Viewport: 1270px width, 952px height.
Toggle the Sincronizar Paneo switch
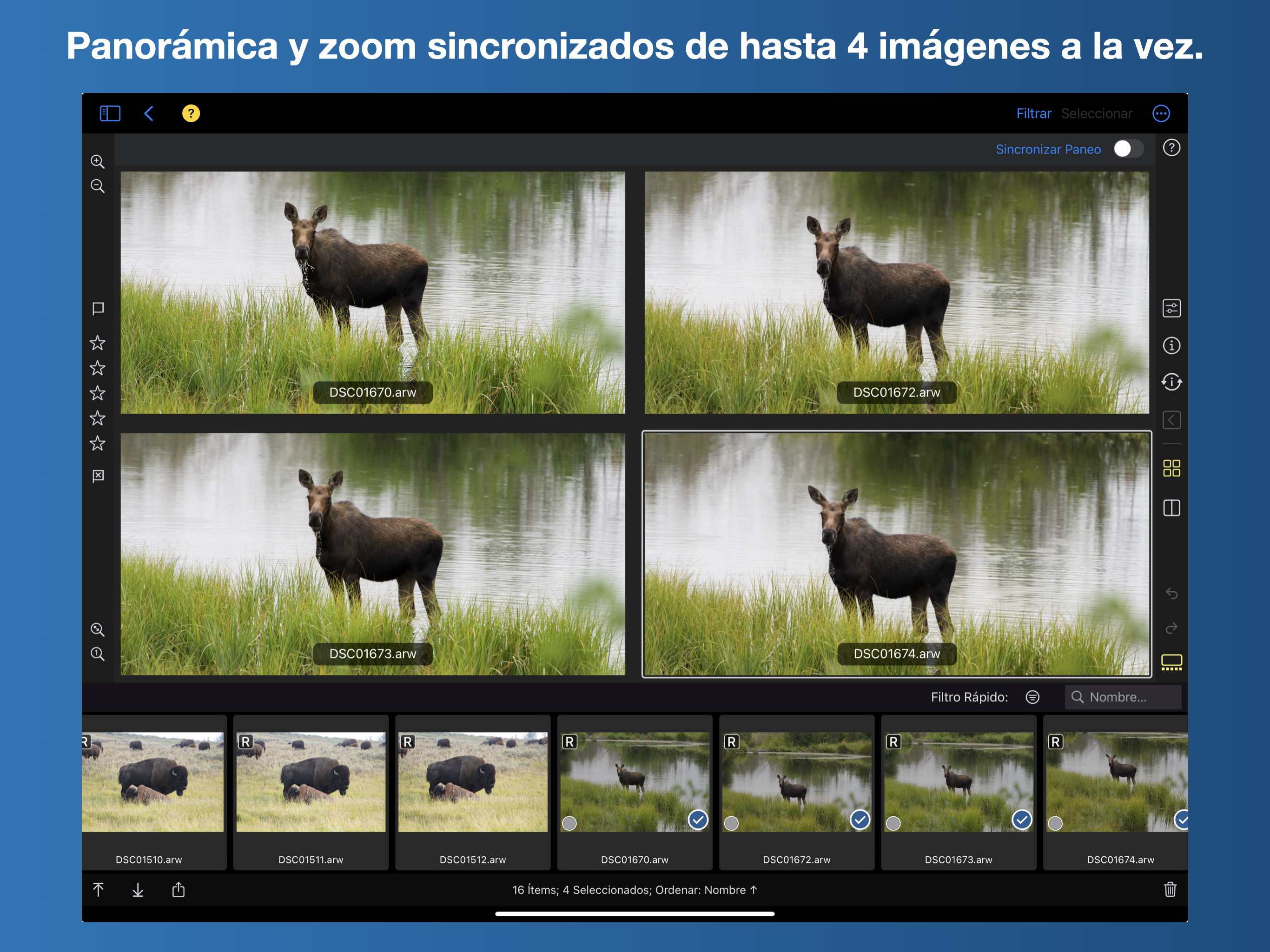click(1128, 149)
